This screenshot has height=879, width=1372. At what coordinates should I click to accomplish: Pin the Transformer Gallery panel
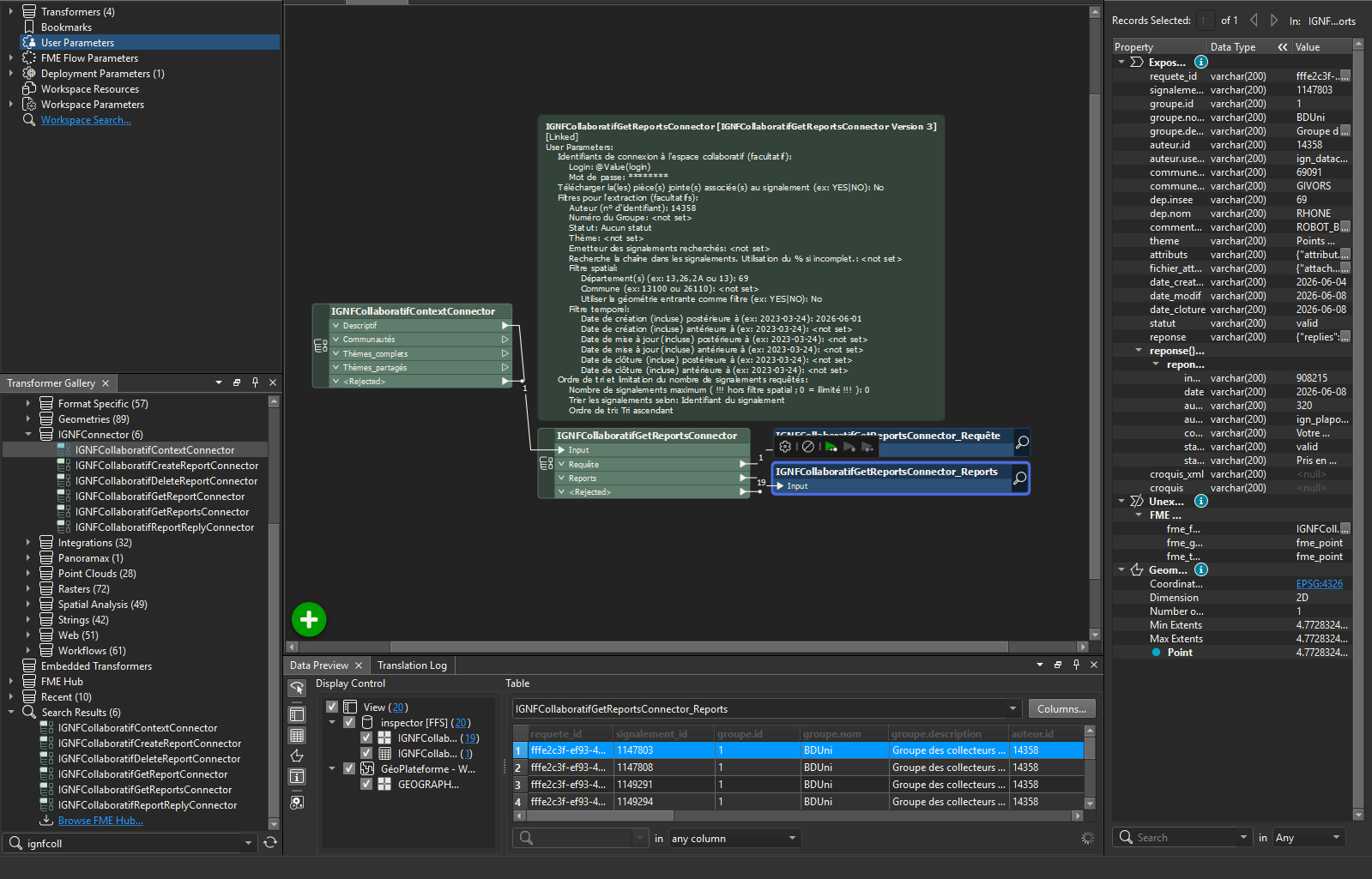click(x=255, y=382)
